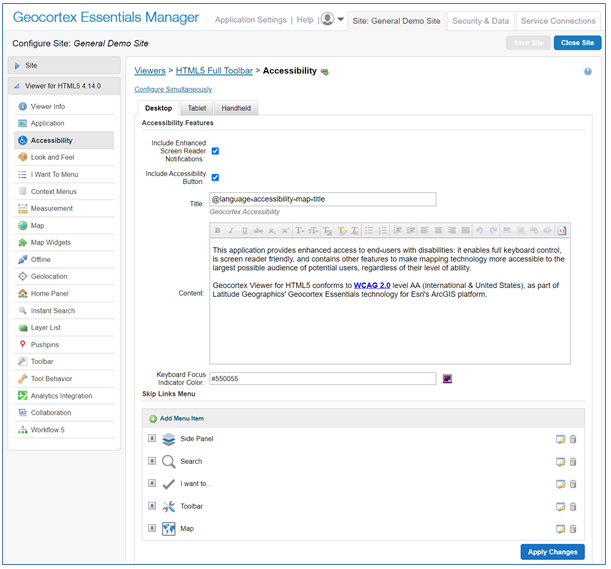Apply superscript formatting in the editor
This screenshot has height=569, width=611.
click(x=285, y=230)
